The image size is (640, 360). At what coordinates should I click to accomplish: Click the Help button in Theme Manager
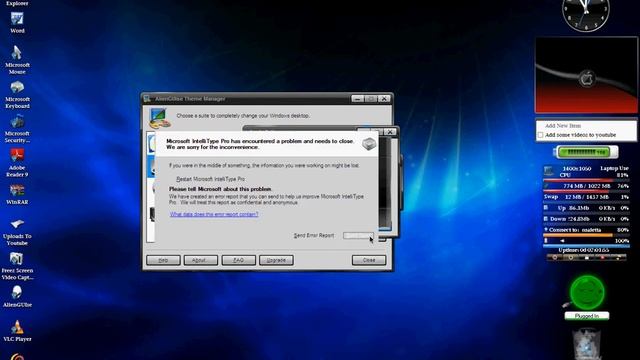coord(163,260)
